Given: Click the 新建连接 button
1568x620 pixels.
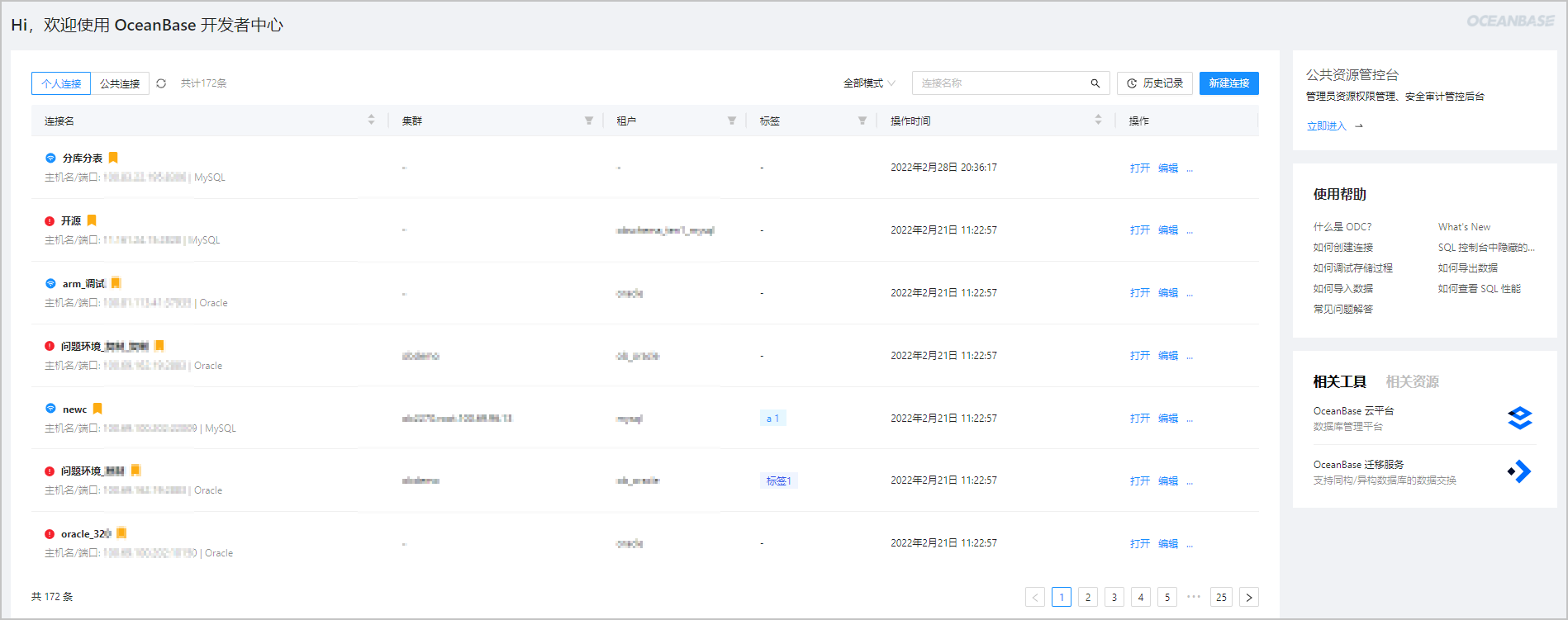Looking at the screenshot, I should pyautogui.click(x=1229, y=83).
